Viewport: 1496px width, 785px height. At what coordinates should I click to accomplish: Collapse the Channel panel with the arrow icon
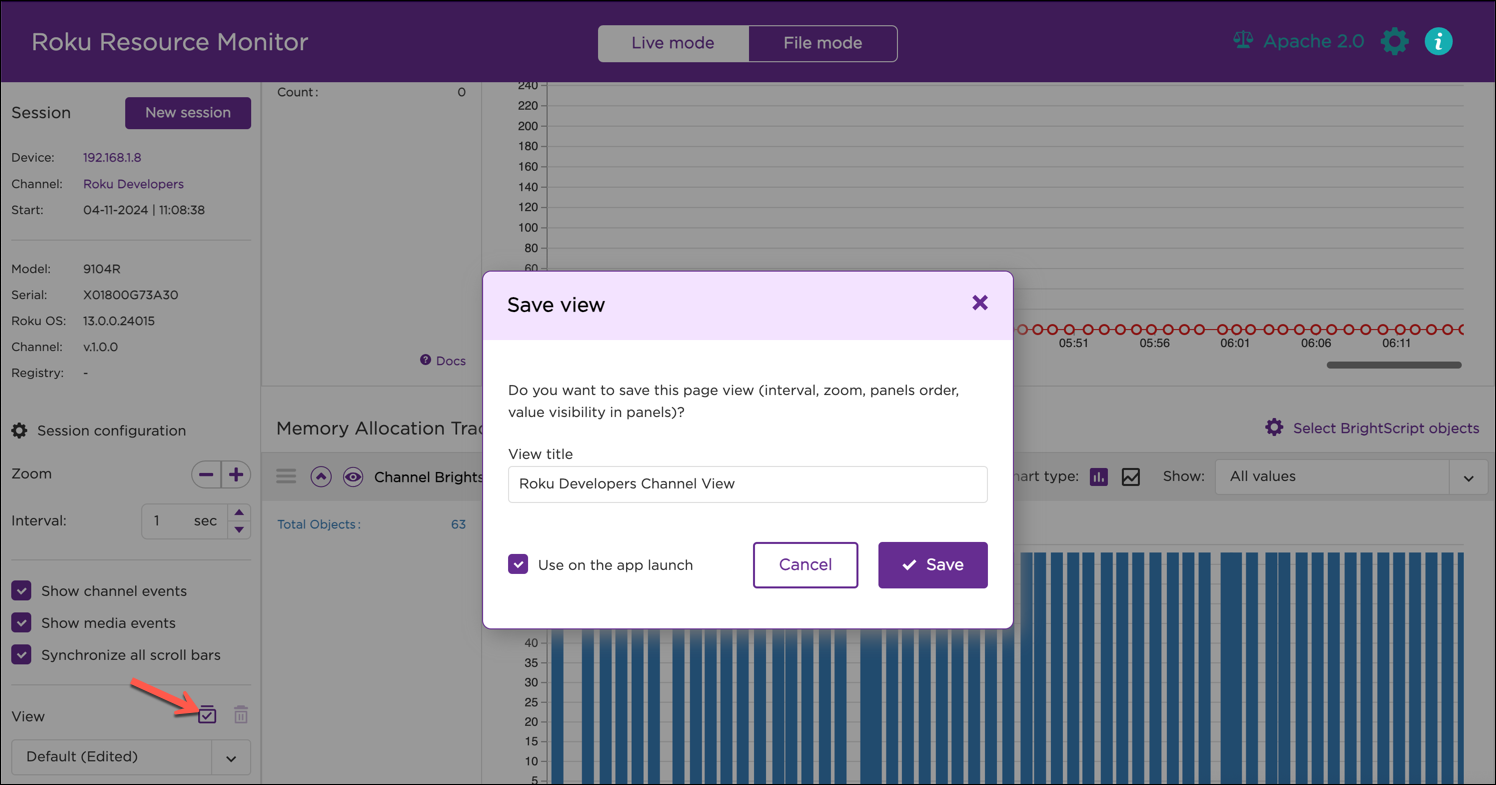pos(320,476)
